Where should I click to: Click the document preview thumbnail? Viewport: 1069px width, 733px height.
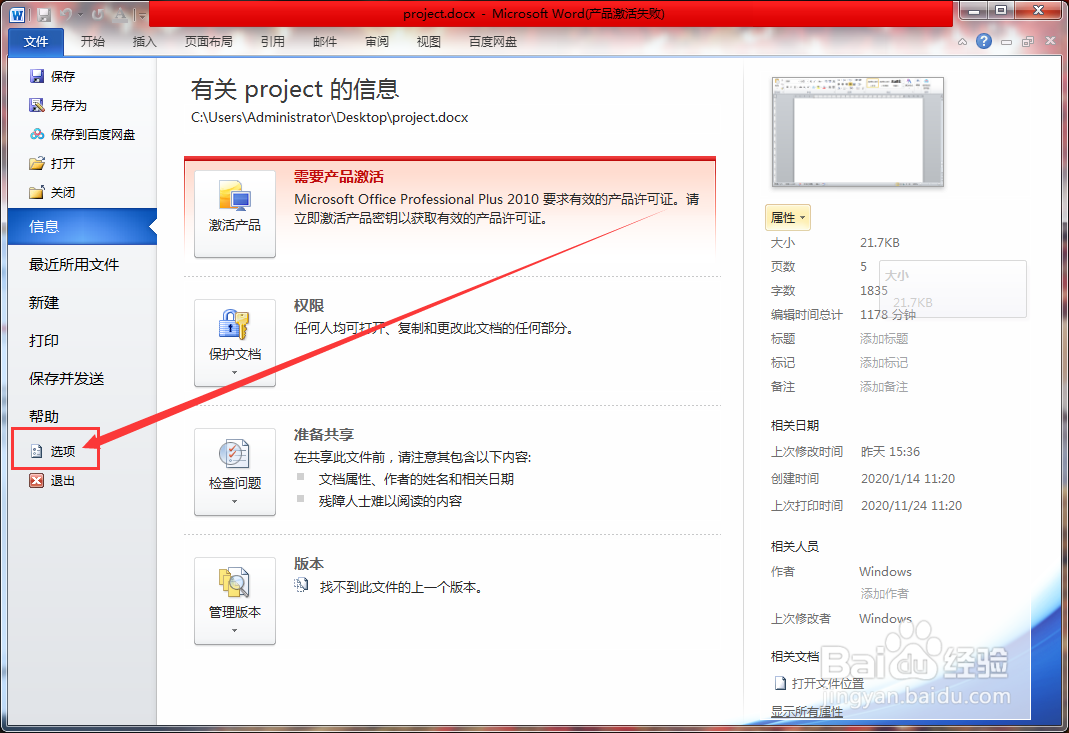pos(858,132)
